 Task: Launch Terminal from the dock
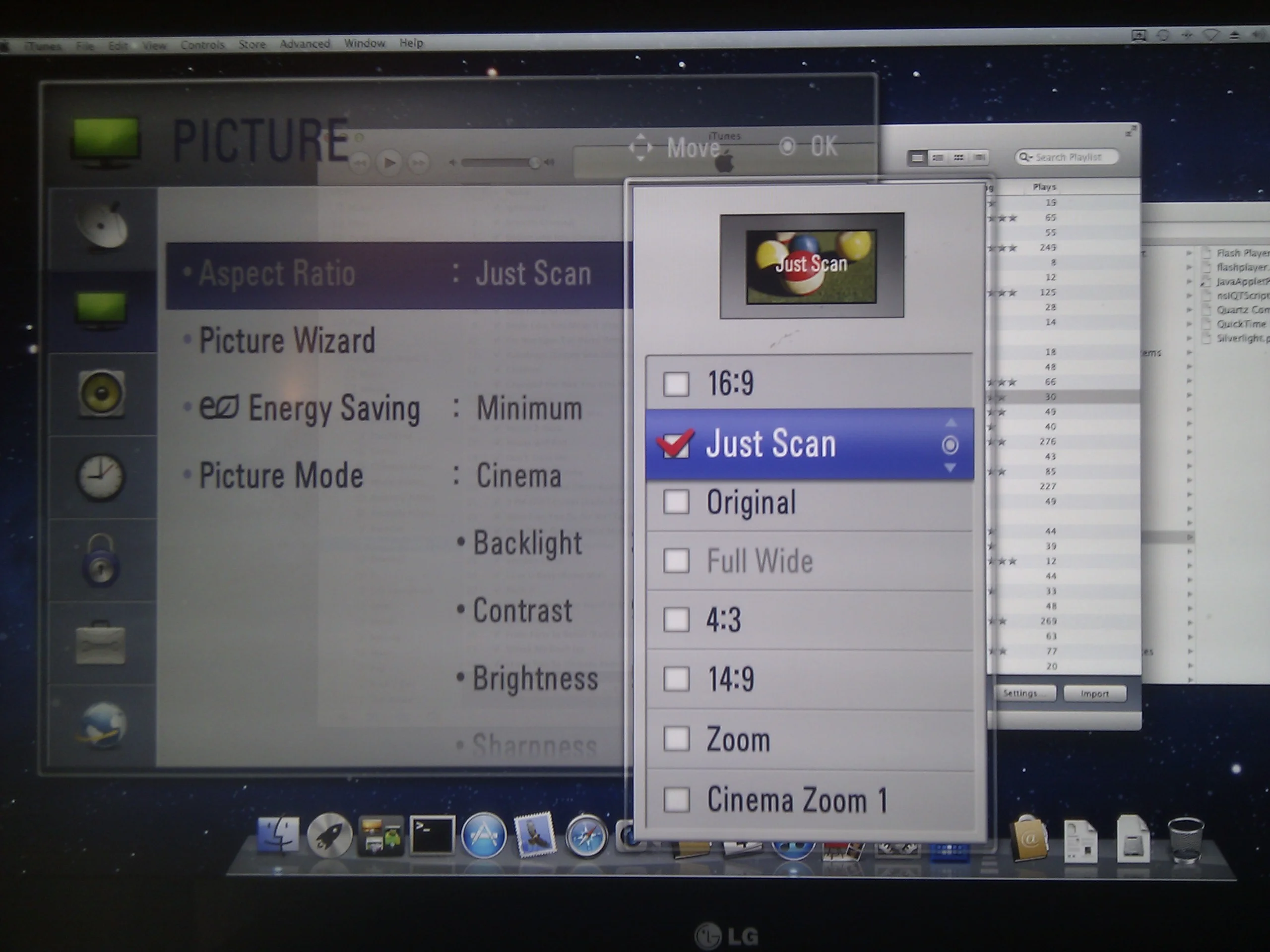click(432, 836)
